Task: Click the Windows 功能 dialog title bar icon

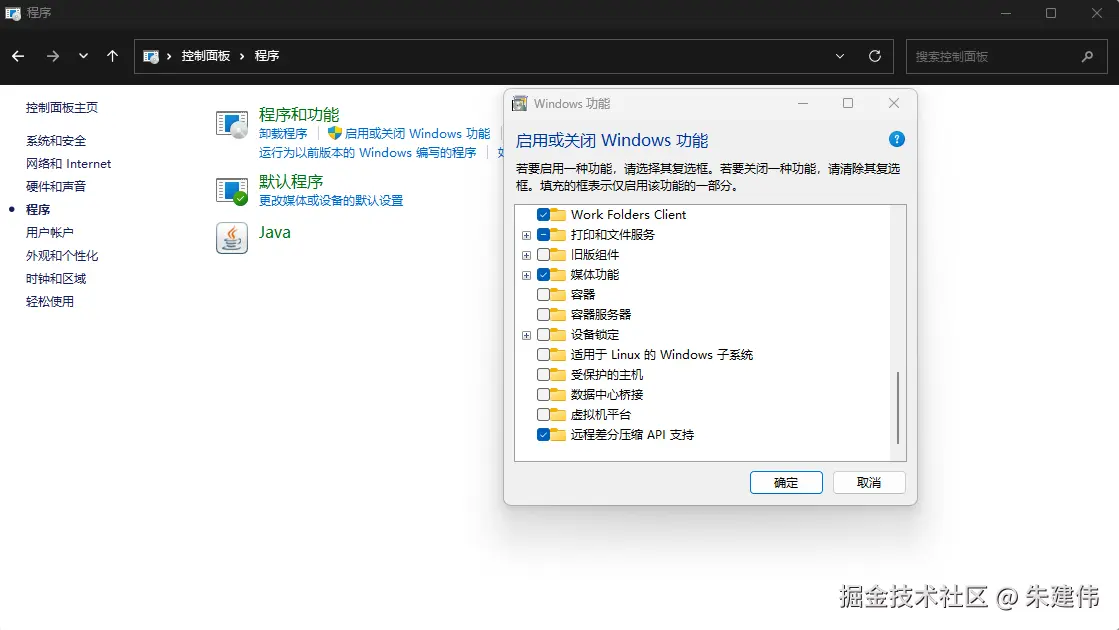Action: (519, 103)
